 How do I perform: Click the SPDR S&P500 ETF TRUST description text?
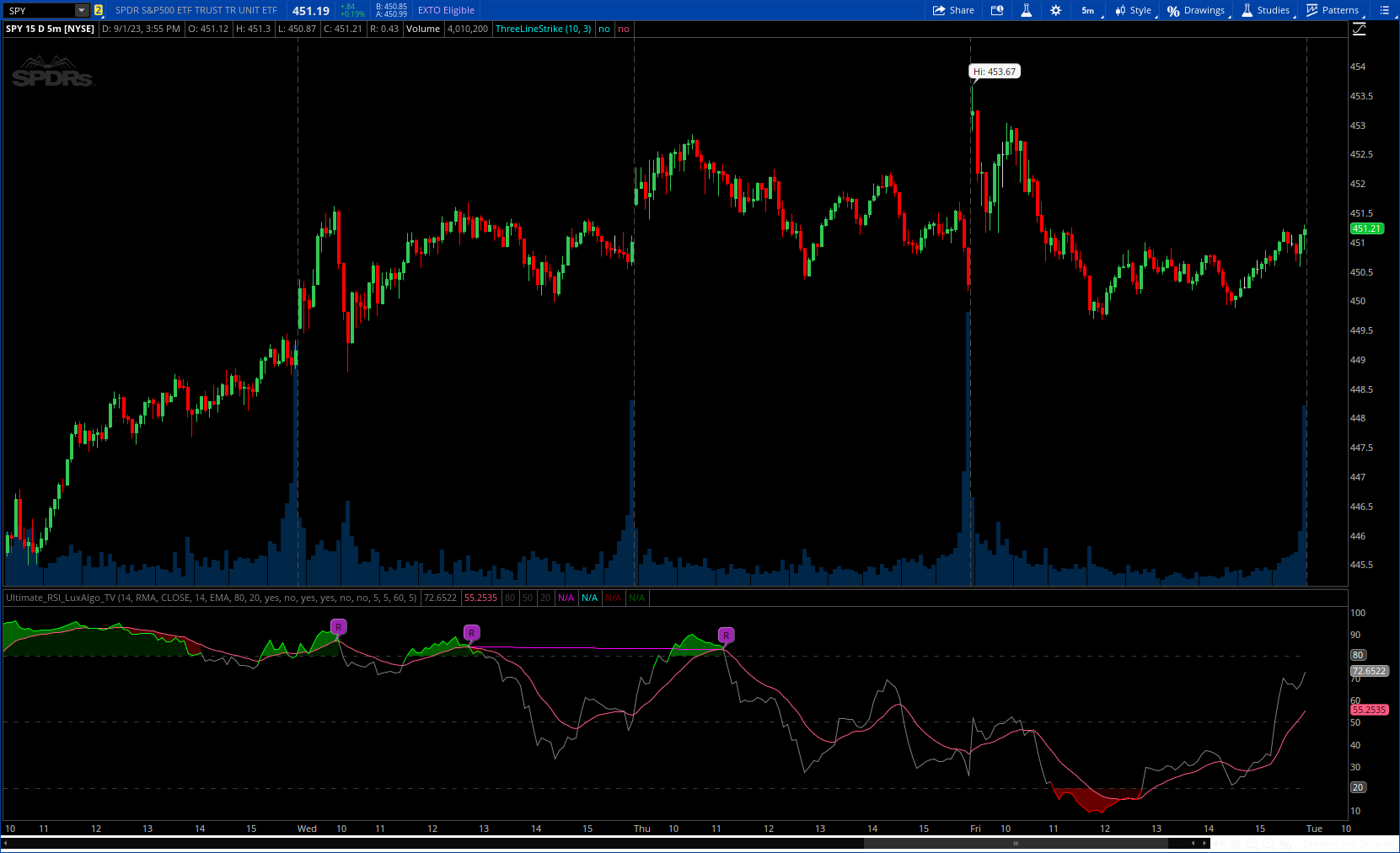[196, 10]
